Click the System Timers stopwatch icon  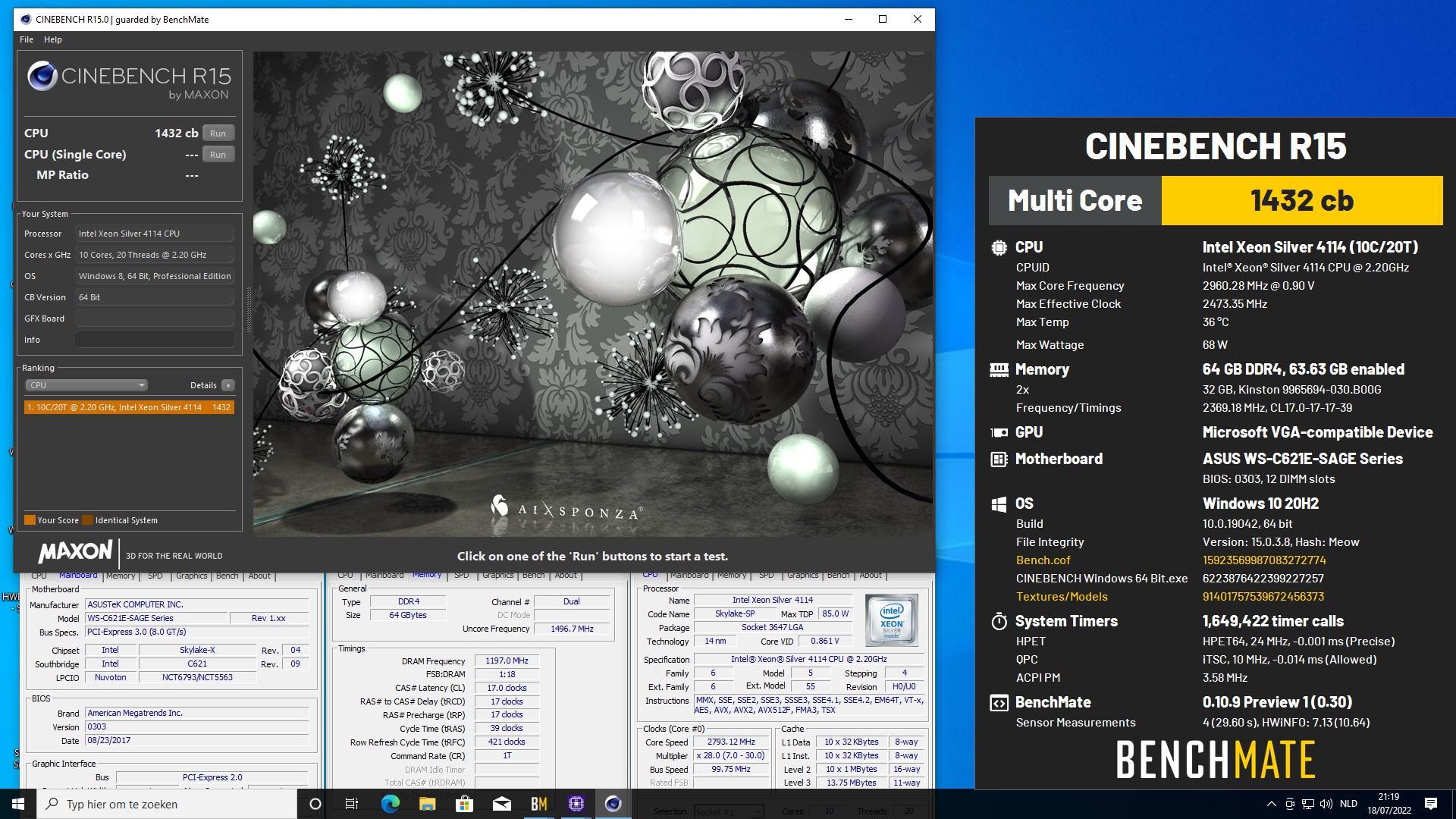pos(999,621)
